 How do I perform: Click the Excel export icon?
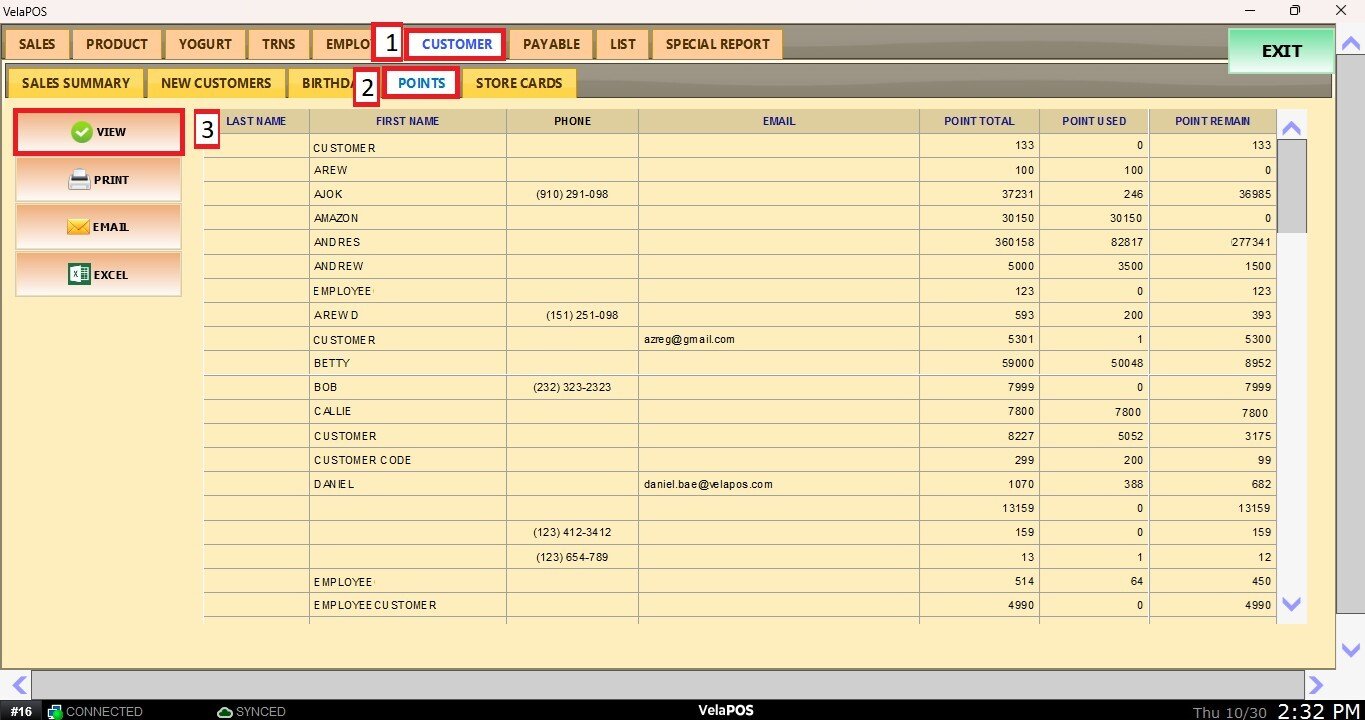pos(79,274)
